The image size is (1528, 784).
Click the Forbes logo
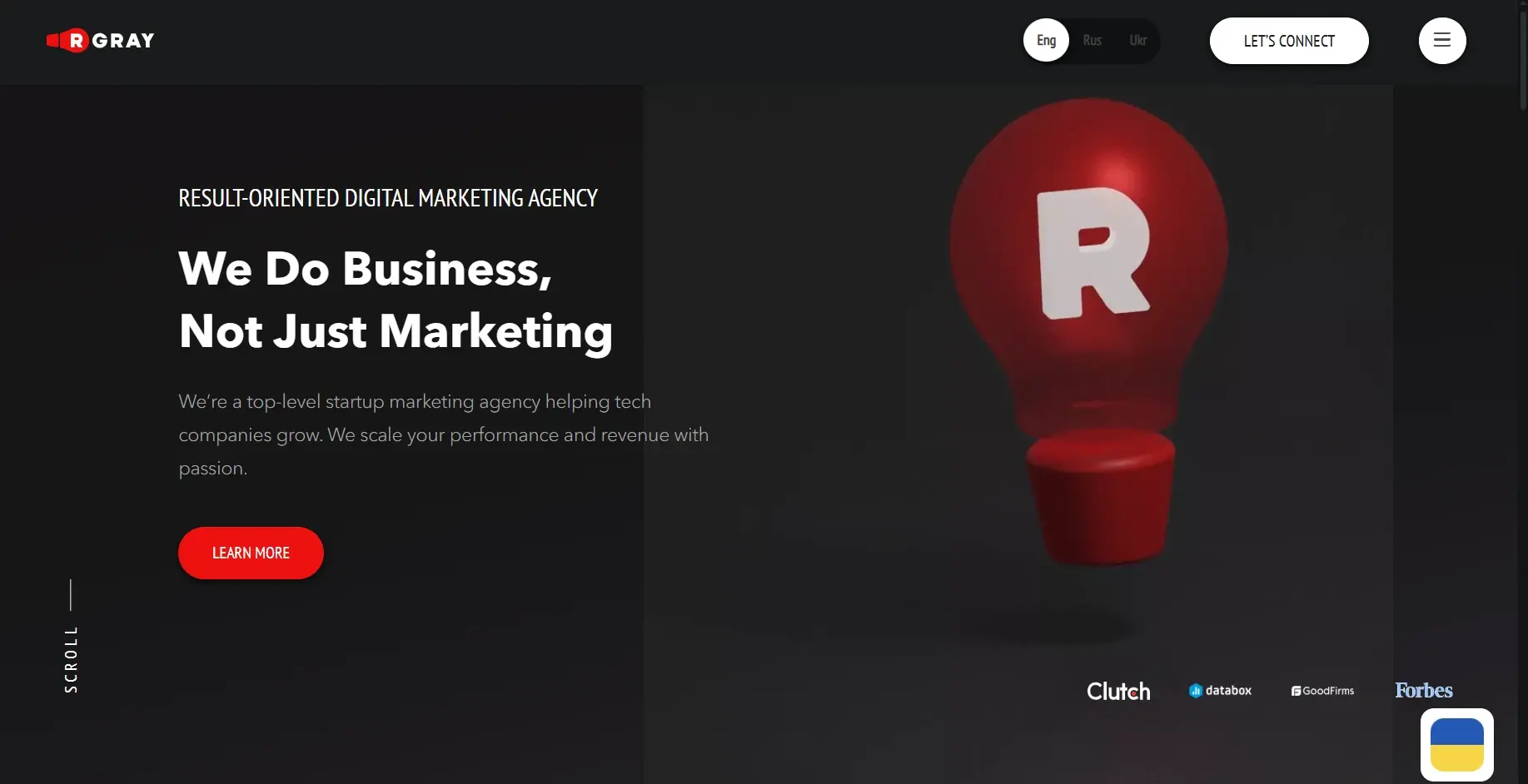(1424, 690)
